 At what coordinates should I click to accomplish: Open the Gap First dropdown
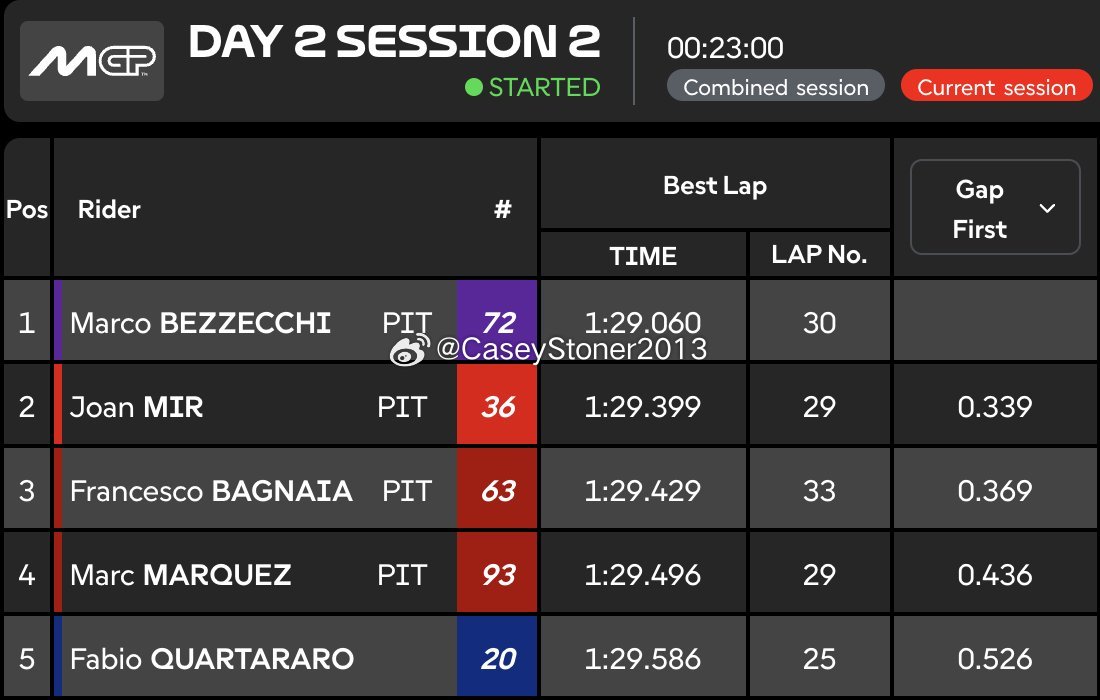coord(994,208)
